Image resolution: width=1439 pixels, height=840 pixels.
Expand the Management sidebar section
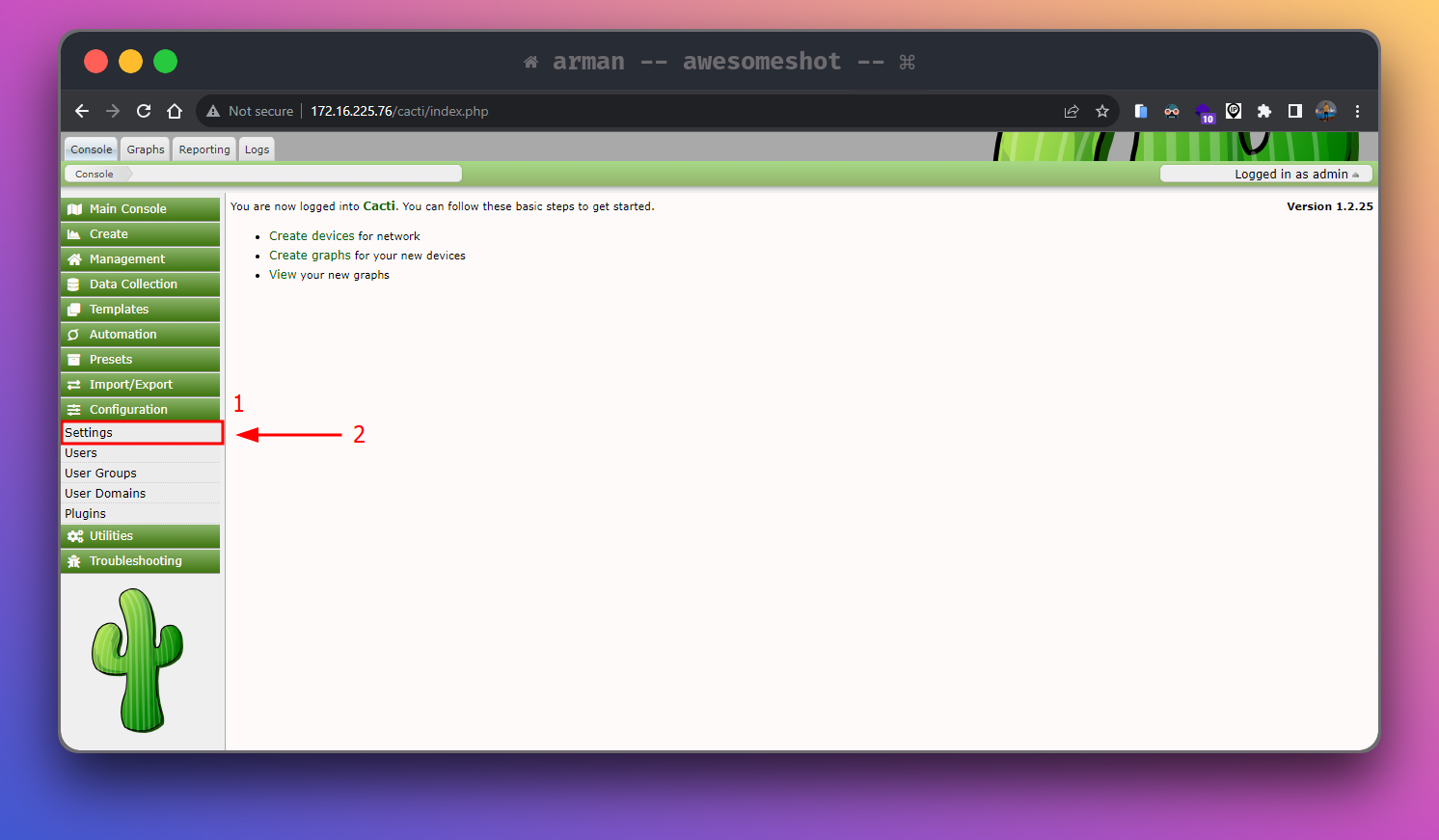point(140,259)
